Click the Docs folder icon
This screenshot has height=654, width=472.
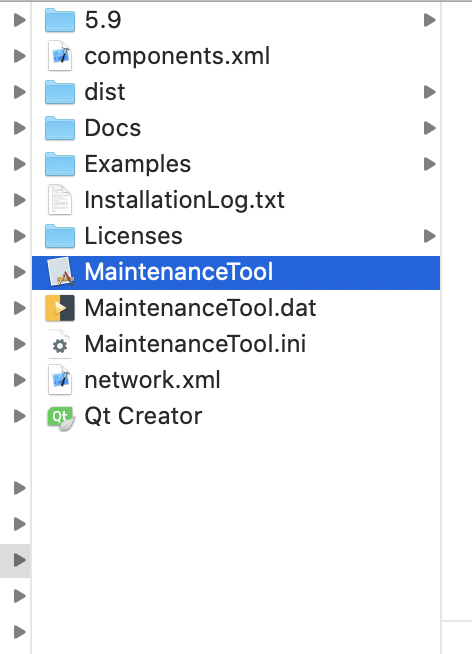click(60, 128)
